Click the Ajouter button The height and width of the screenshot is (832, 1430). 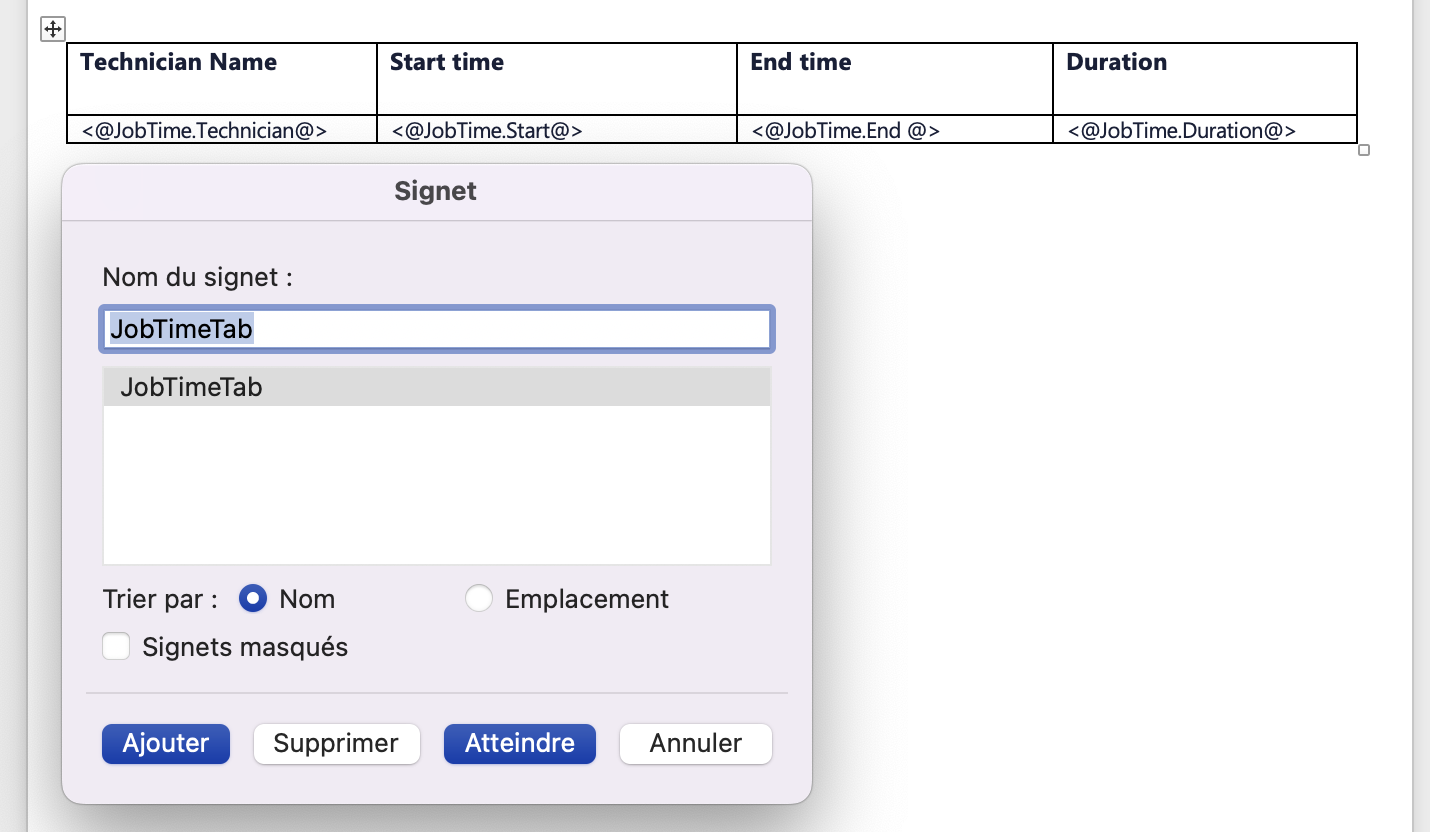tap(166, 744)
